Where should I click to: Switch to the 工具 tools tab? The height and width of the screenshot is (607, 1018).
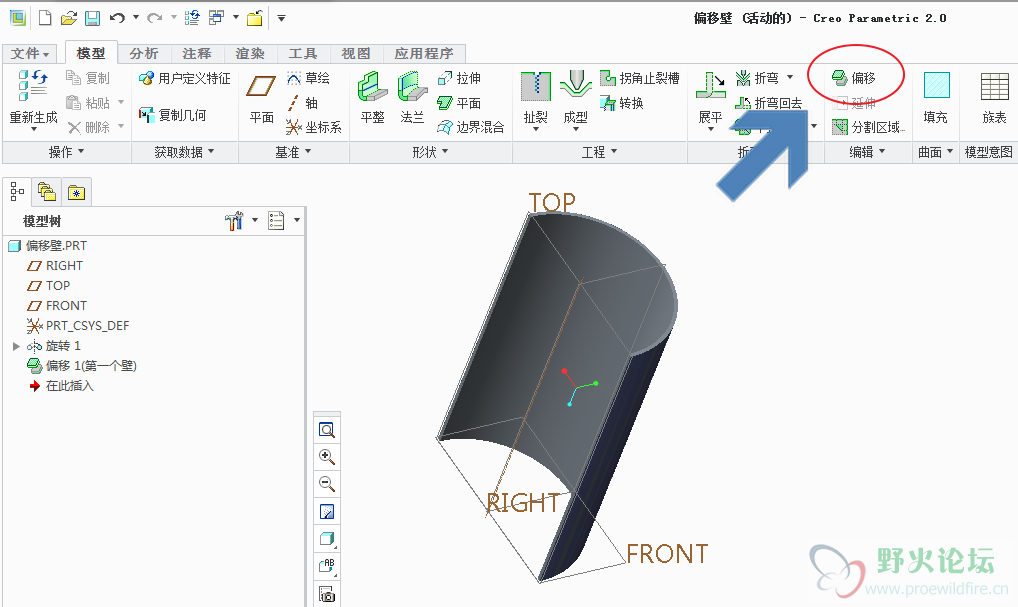tap(303, 53)
